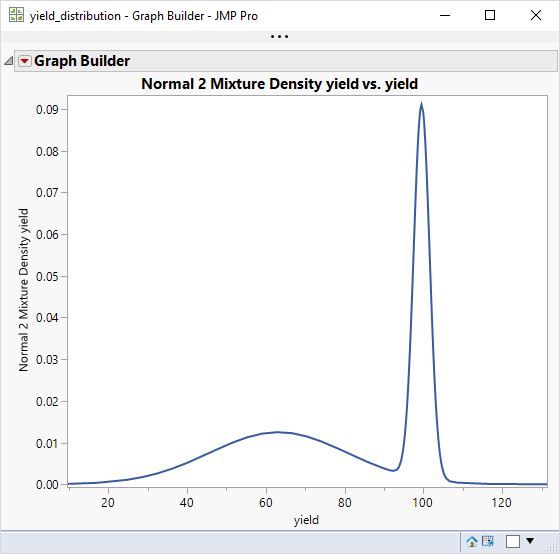
Task: Click the 0.09 y-axis tick label
Action: (x=47, y=110)
